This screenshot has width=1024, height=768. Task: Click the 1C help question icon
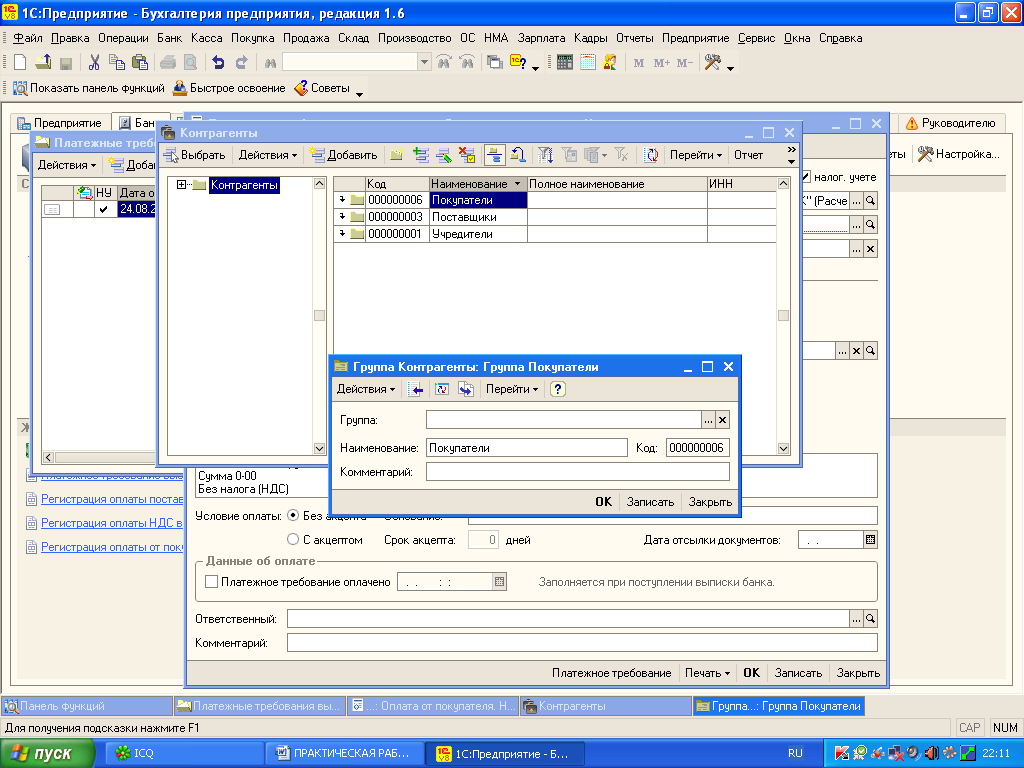click(x=519, y=63)
